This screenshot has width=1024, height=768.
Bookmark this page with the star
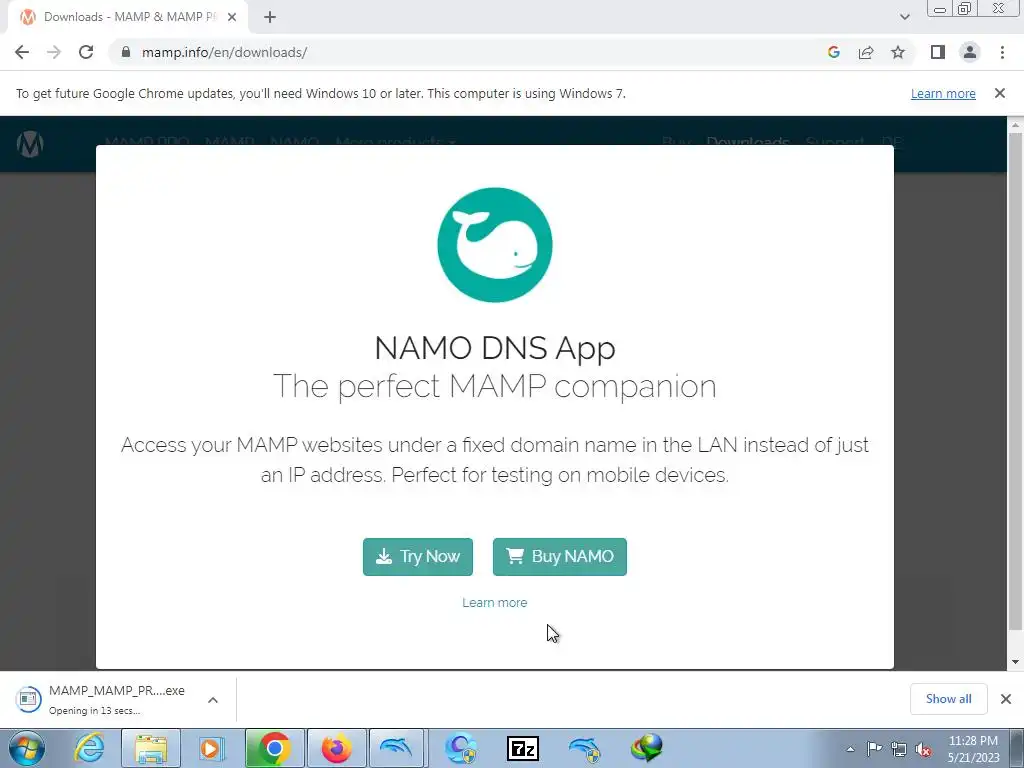click(898, 52)
